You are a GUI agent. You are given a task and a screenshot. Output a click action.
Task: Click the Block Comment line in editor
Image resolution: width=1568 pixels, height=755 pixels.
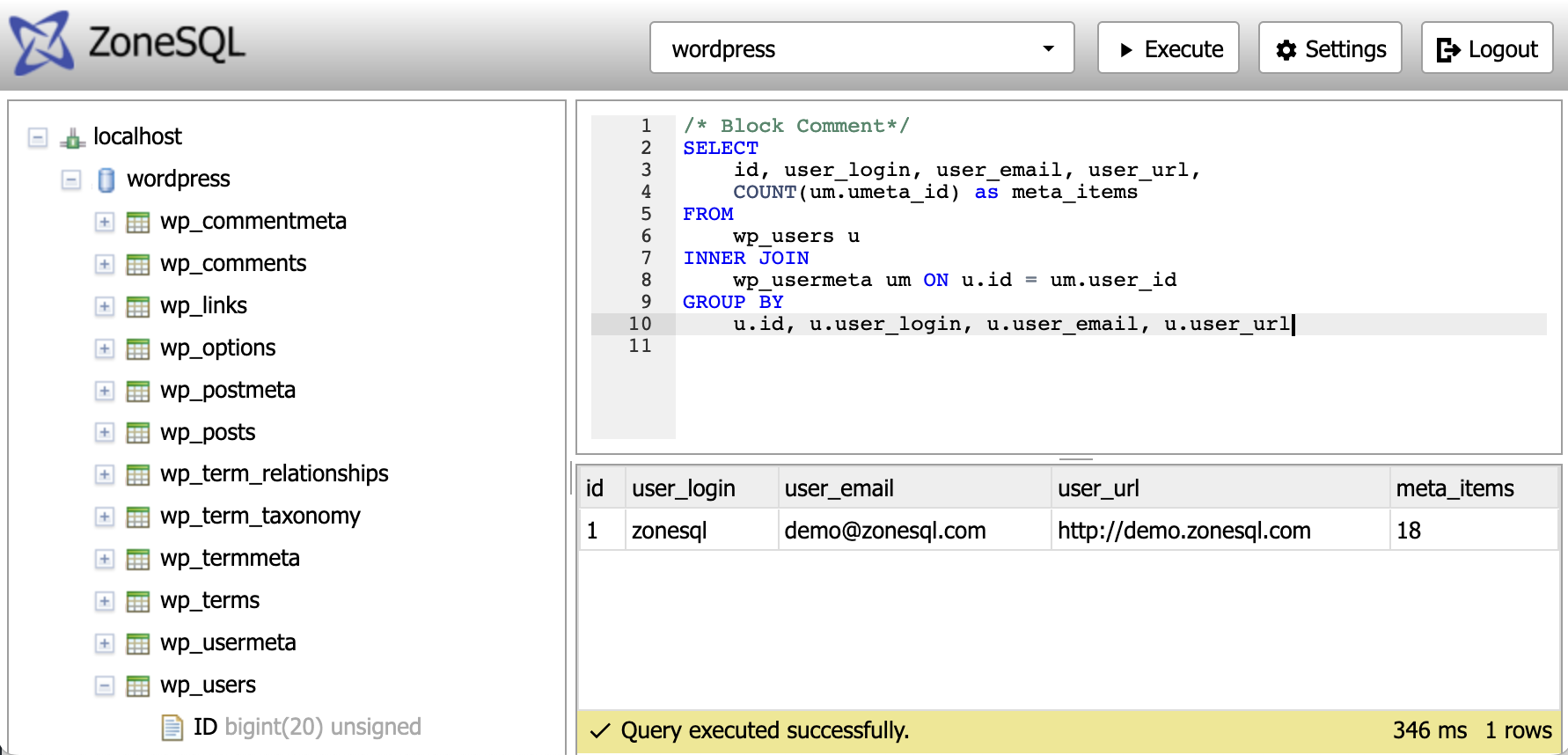click(796, 126)
